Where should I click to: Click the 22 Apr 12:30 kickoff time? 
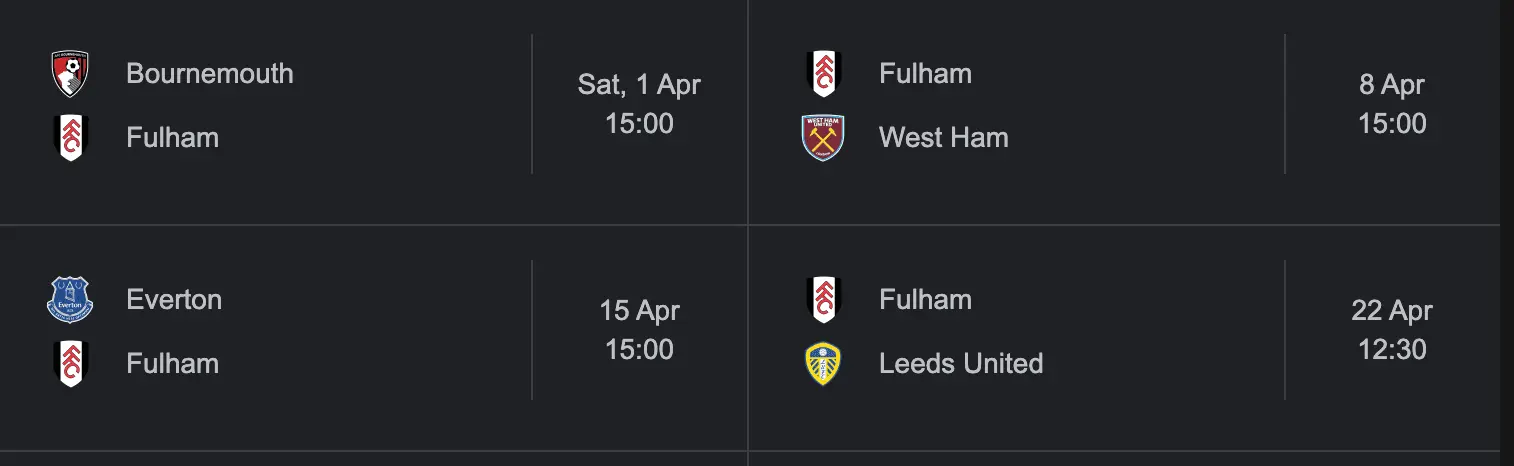1392,349
